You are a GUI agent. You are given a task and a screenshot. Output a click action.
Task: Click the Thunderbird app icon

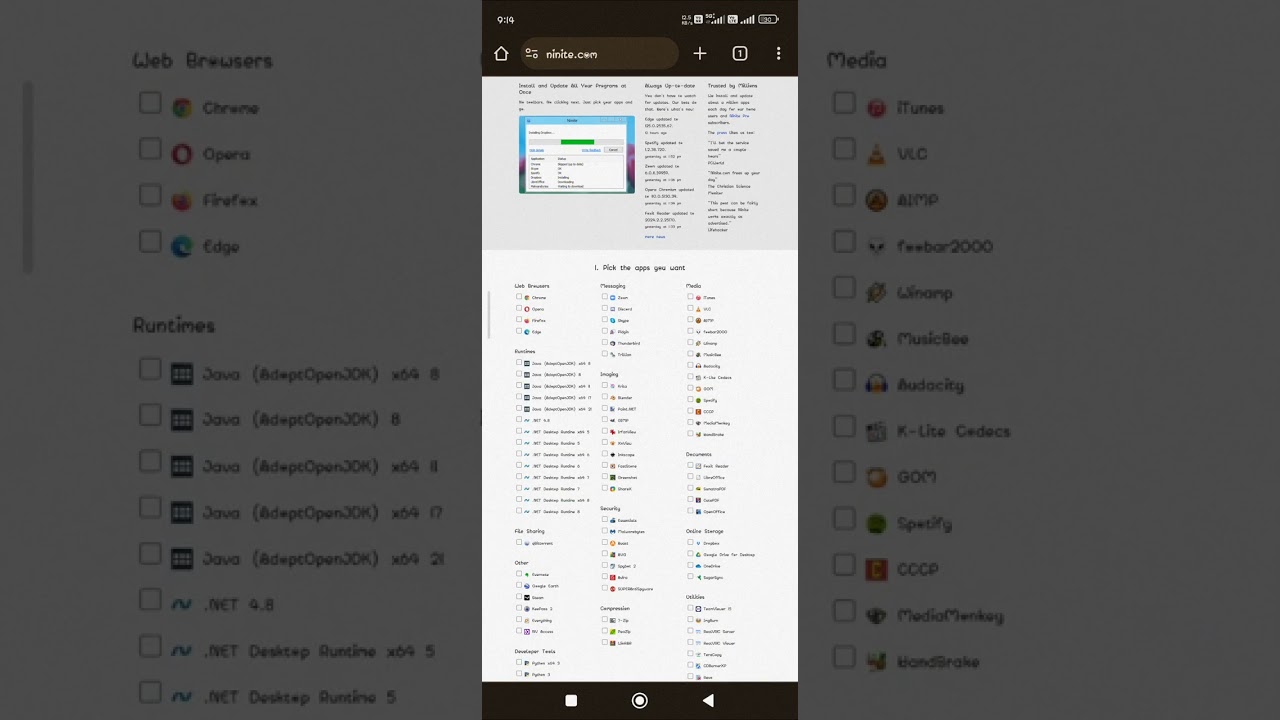point(613,344)
